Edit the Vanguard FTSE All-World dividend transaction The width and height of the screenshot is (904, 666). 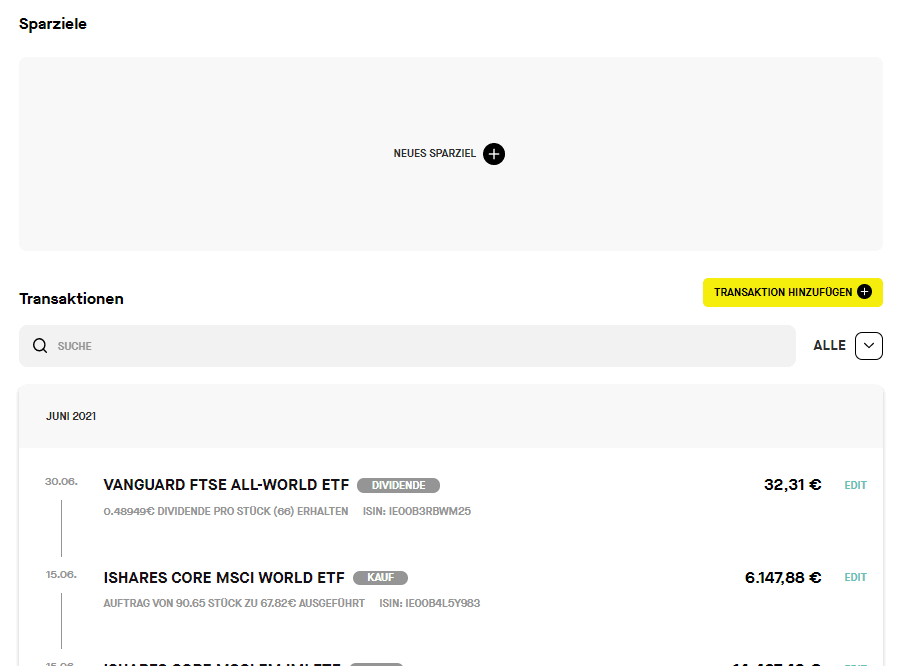coord(855,486)
